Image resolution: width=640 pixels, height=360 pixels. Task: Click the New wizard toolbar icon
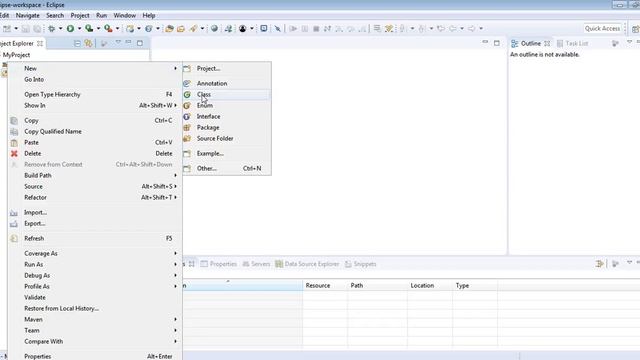point(7,29)
